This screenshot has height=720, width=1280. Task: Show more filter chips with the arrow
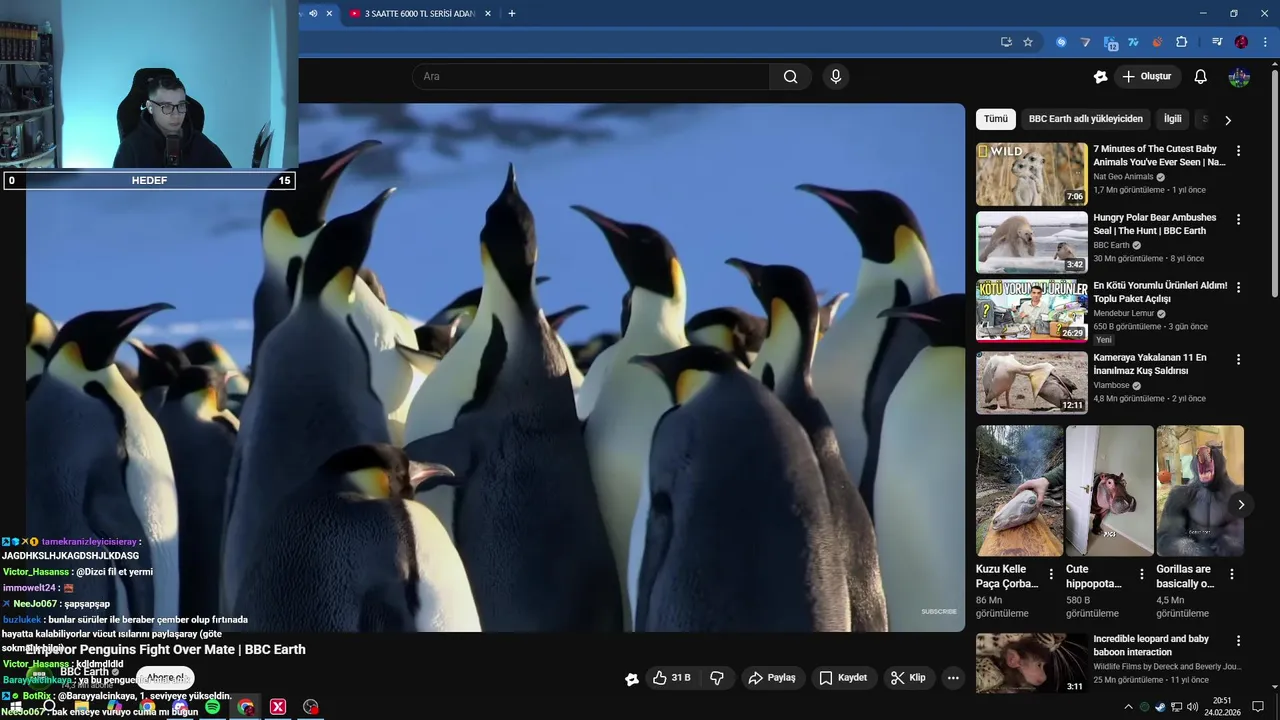1228,120
